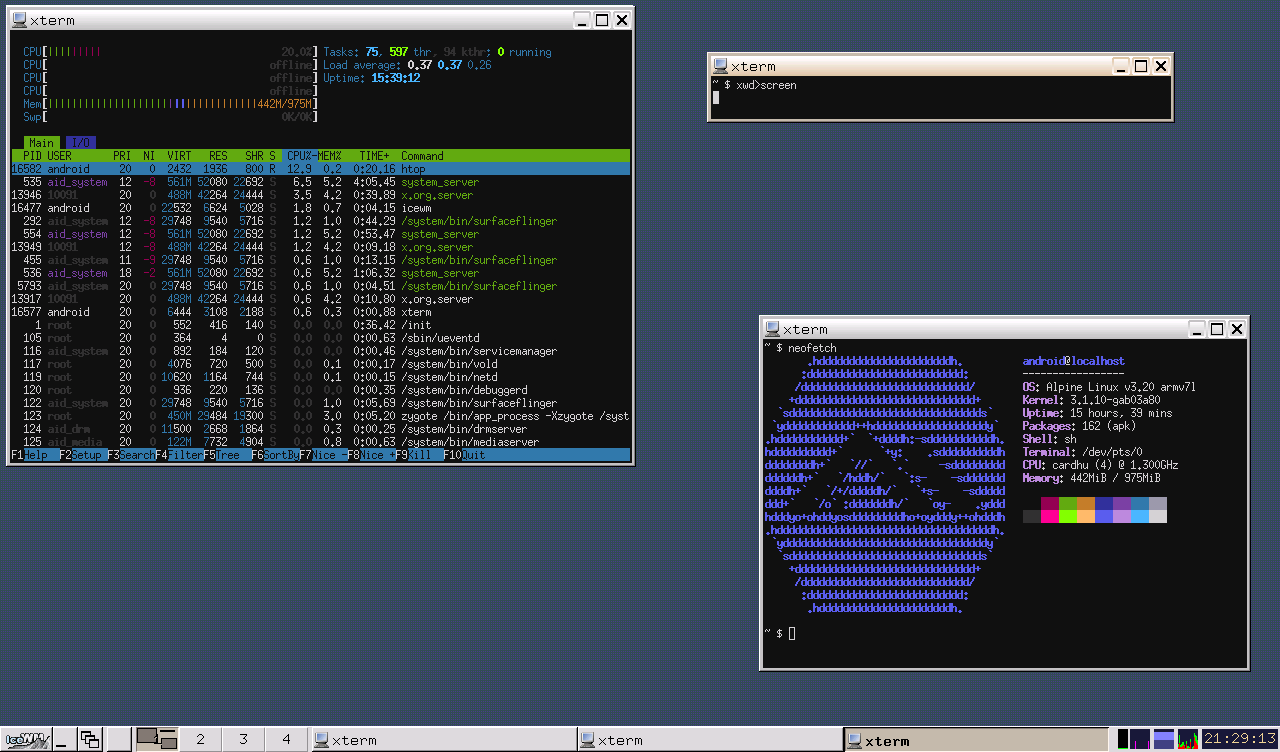Open the IceWM start menu

click(26, 739)
